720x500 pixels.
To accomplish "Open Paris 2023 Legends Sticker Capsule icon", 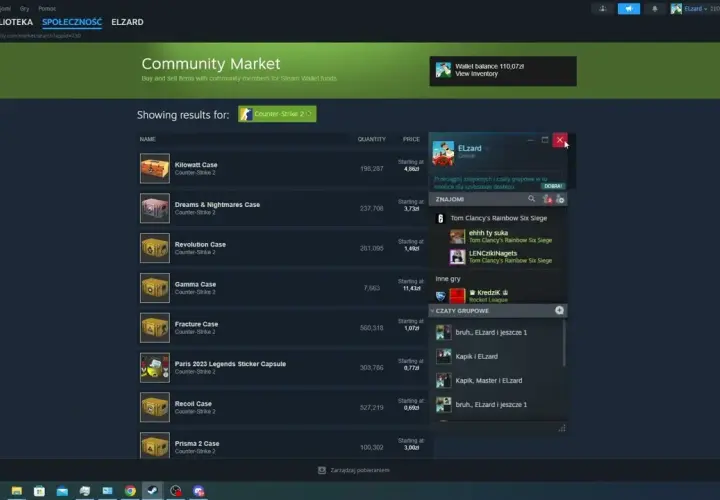I will coord(155,368).
